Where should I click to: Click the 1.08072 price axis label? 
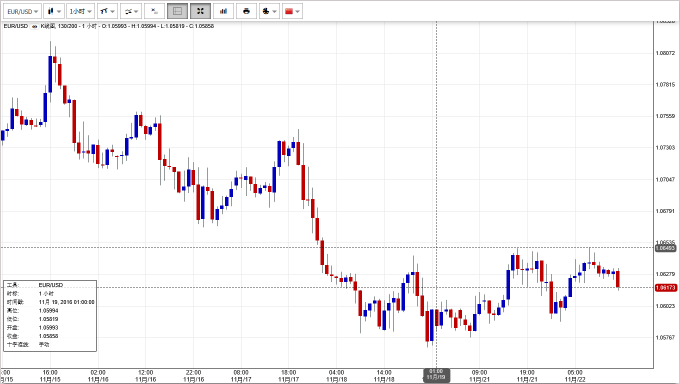665,53
